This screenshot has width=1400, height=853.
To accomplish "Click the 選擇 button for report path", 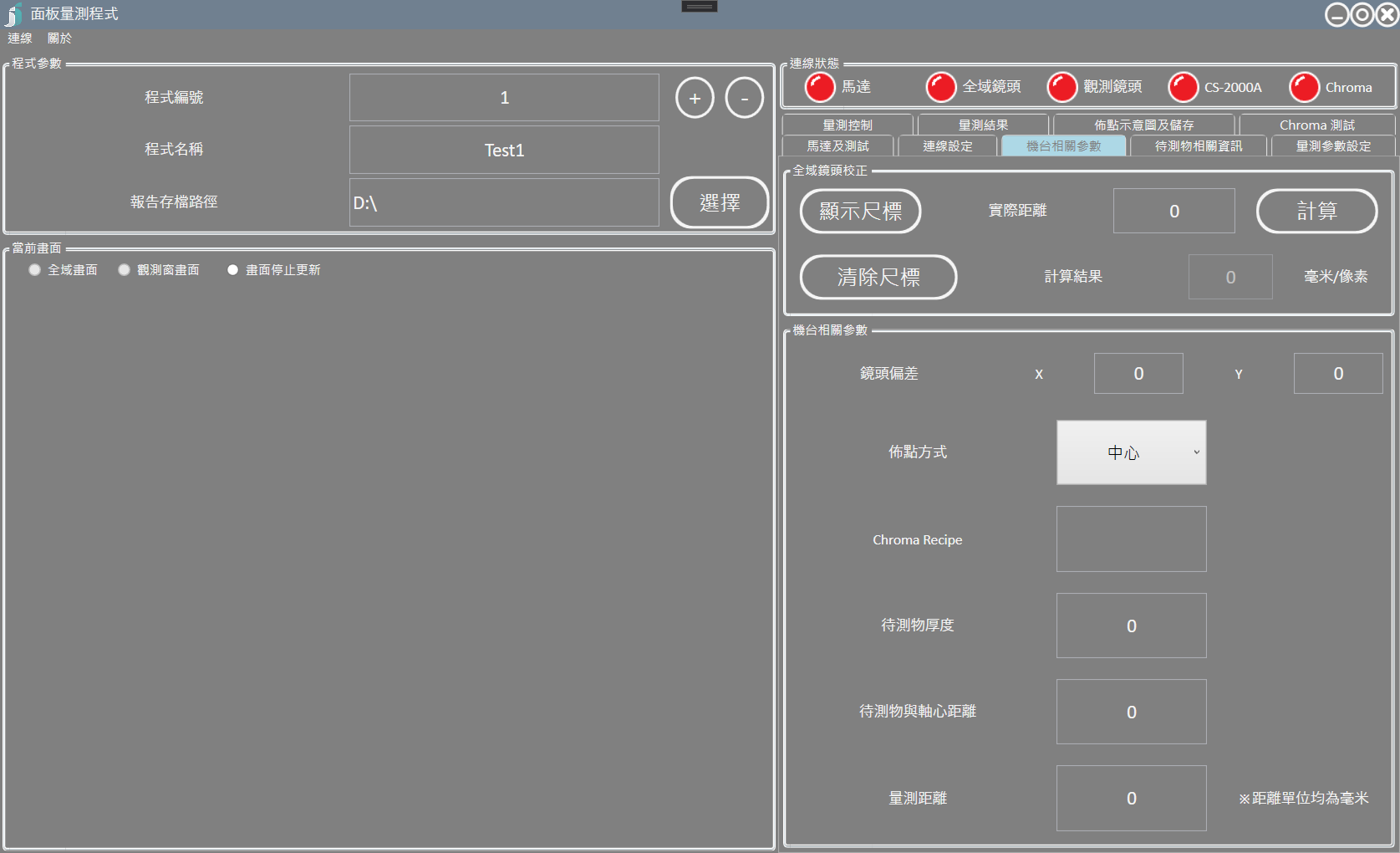I will [x=720, y=202].
